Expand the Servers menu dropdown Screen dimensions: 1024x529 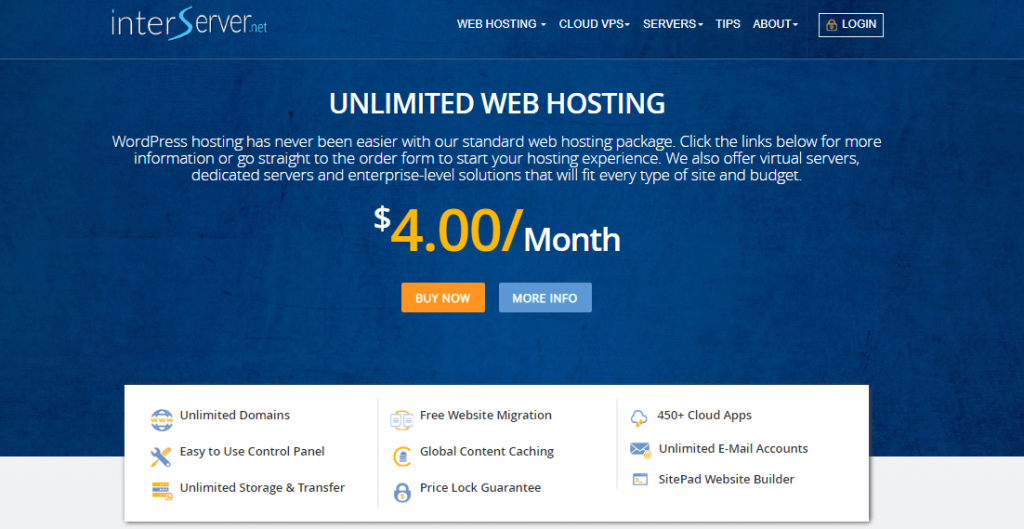pos(673,24)
